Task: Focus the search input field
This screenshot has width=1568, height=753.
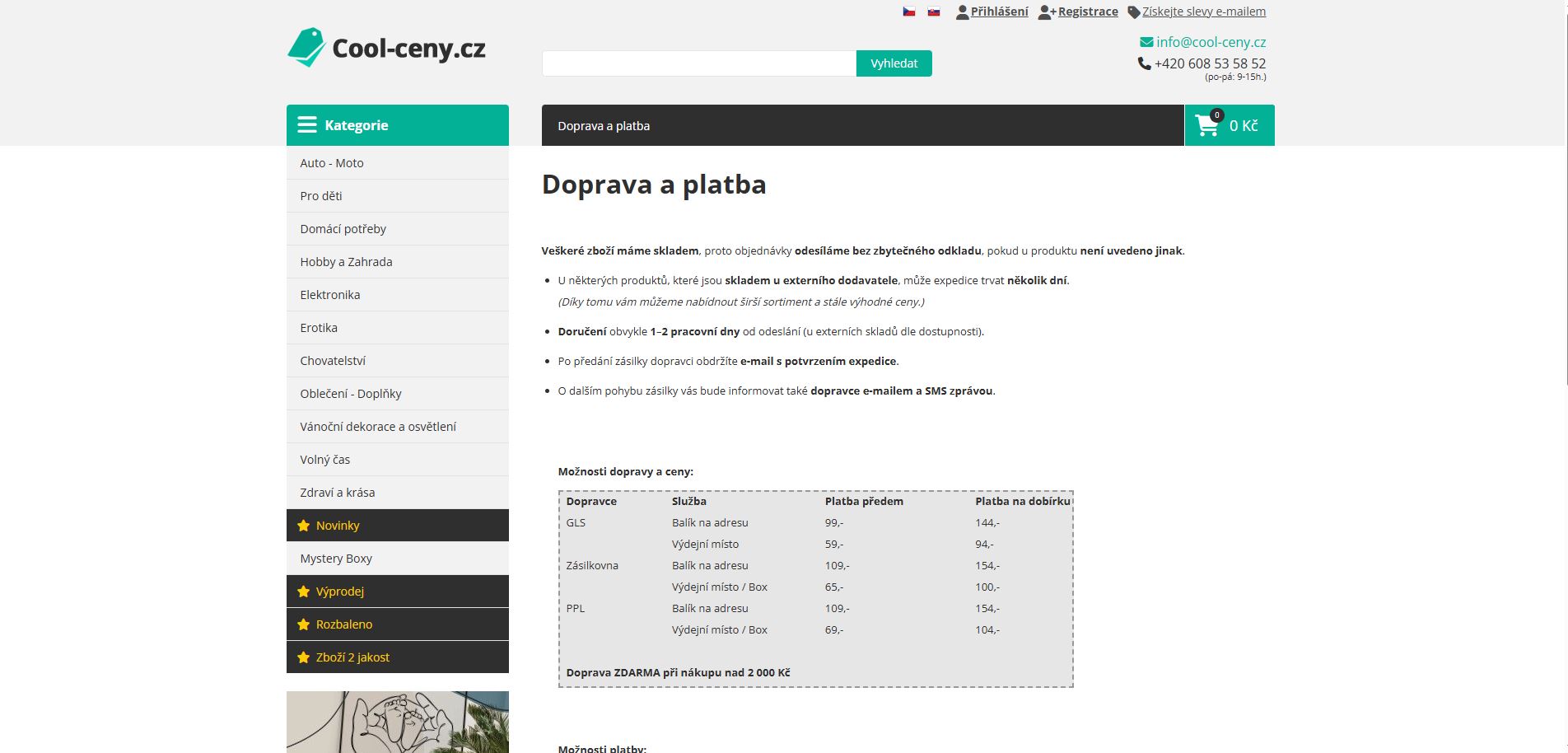Action: (x=699, y=63)
